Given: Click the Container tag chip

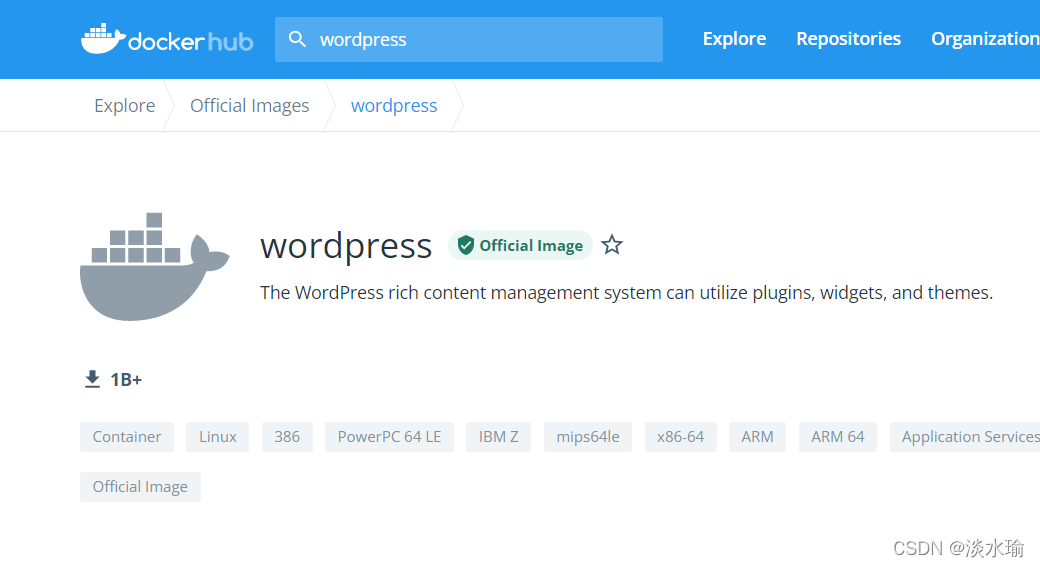Looking at the screenshot, I should [x=127, y=437].
